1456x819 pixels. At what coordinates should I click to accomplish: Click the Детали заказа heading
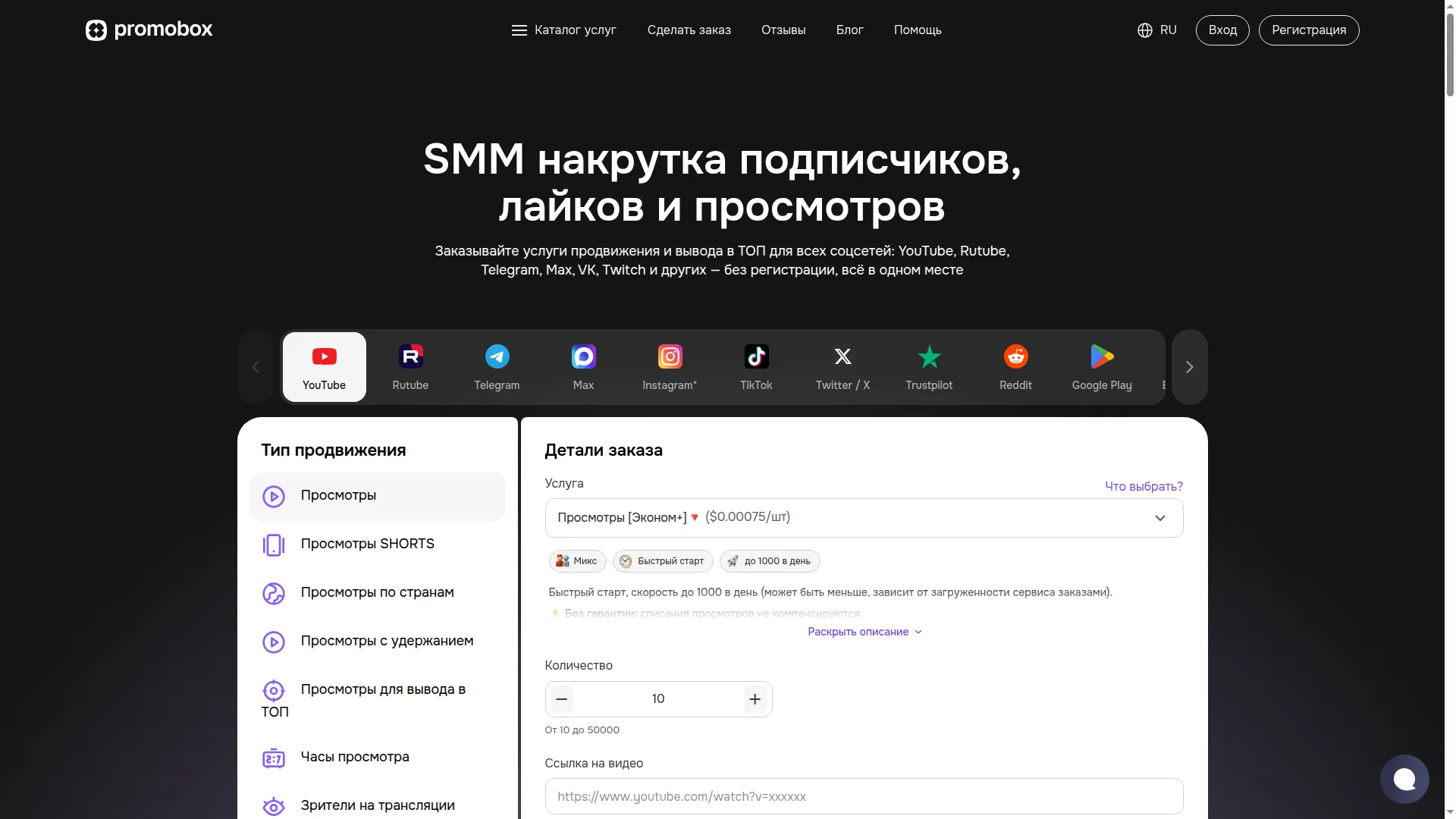coord(604,450)
